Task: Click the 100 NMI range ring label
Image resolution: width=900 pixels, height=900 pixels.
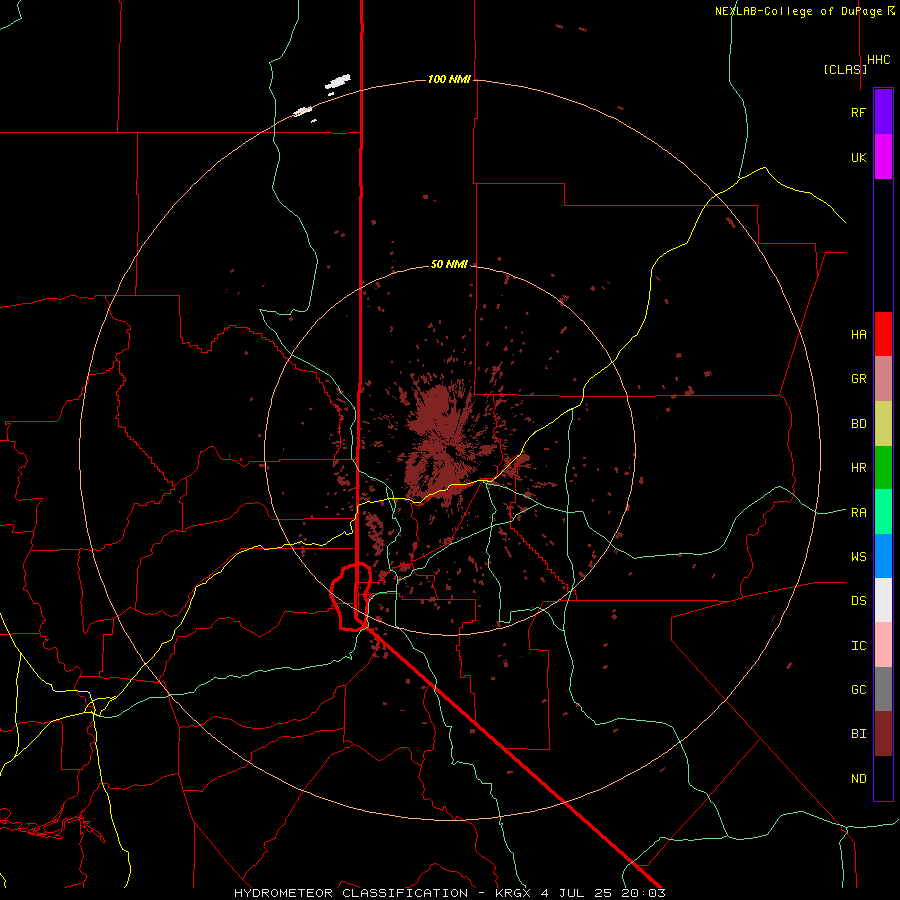Action: click(449, 79)
